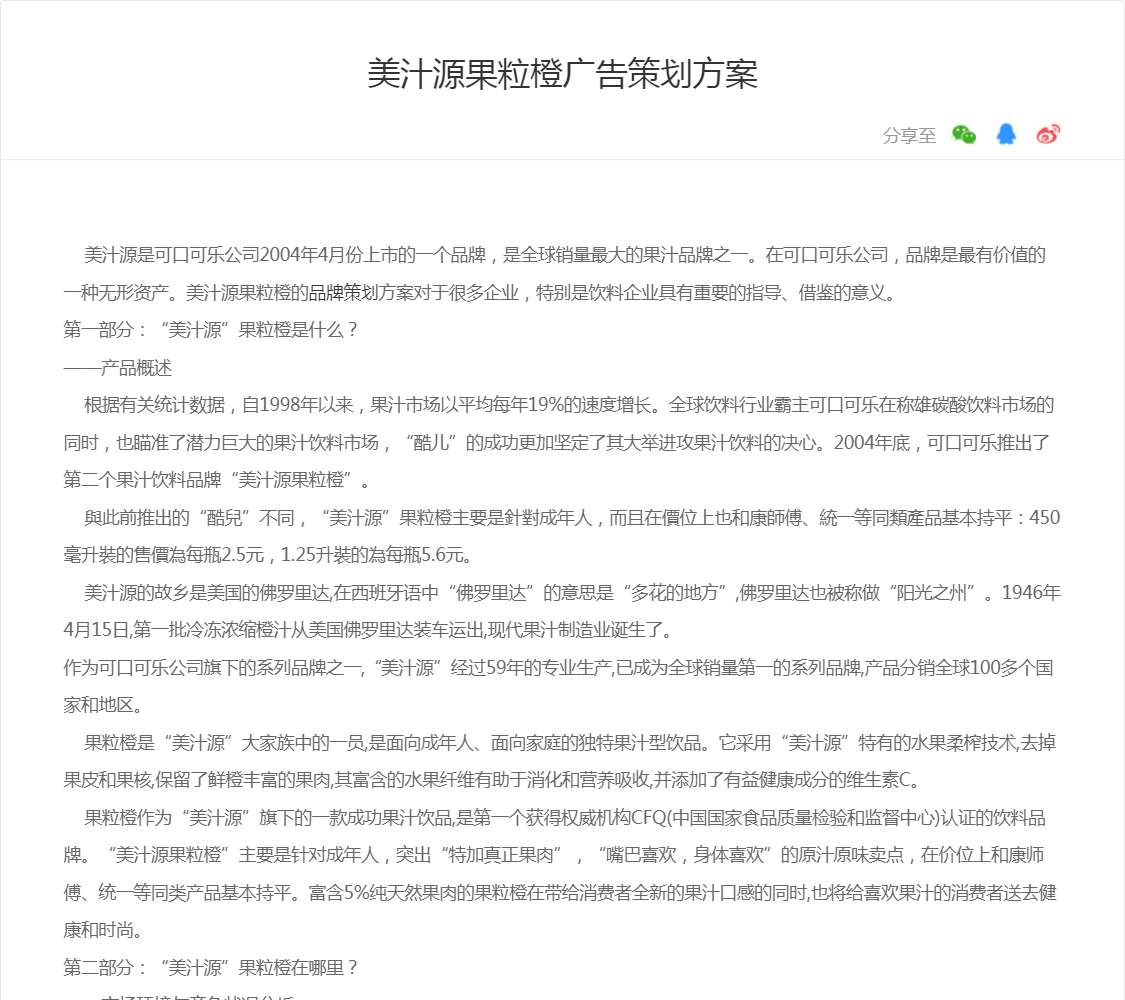Open the 品牌策划 link in the intro paragraph
Image resolution: width=1125 pixels, height=1000 pixels.
(343, 293)
